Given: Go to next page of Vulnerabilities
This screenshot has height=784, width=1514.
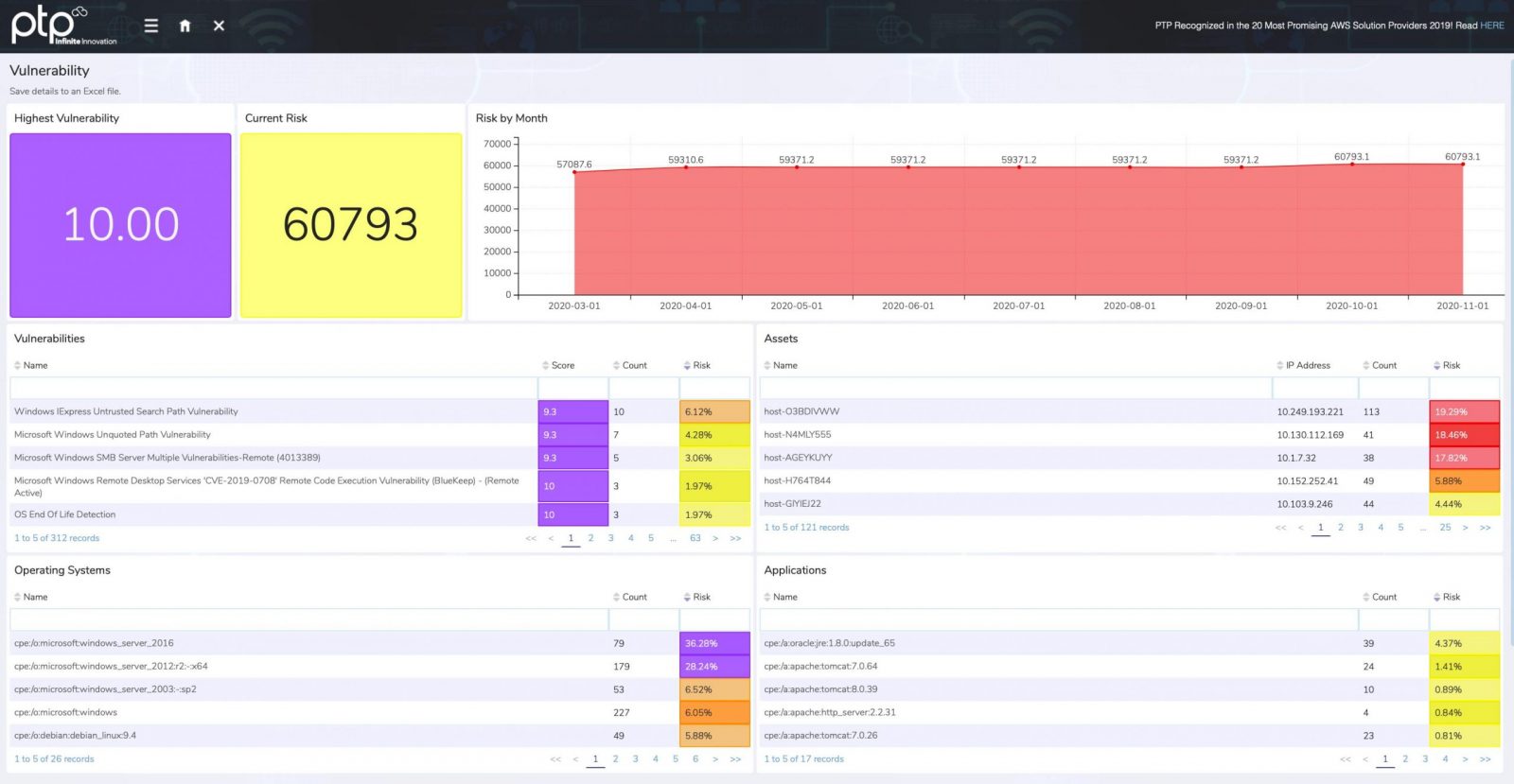Looking at the screenshot, I should [x=715, y=538].
